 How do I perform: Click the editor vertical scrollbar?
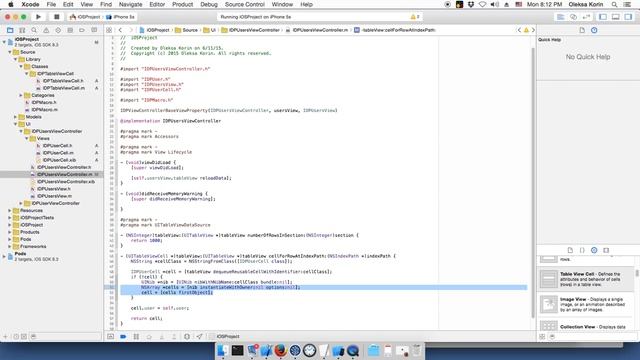(533, 182)
